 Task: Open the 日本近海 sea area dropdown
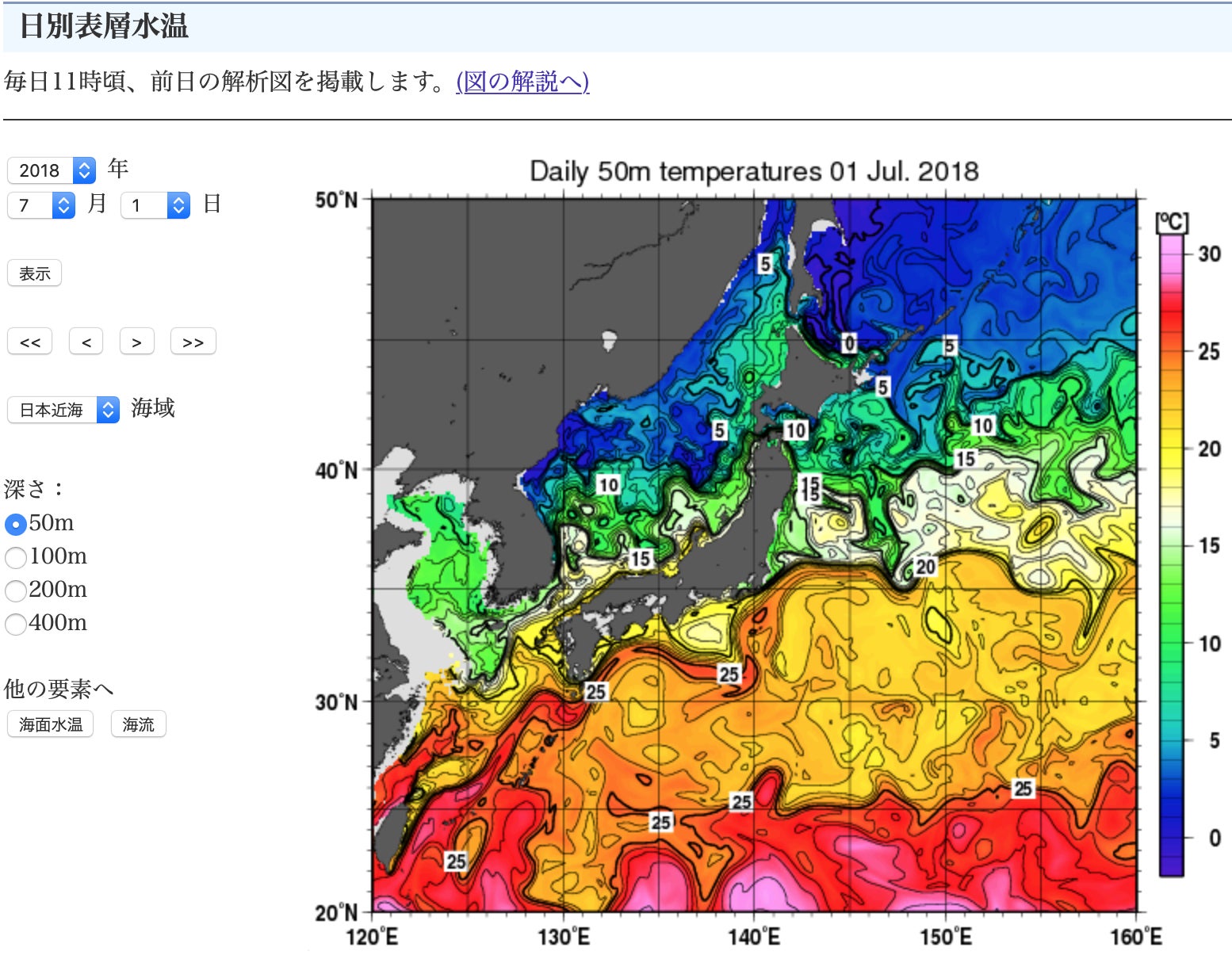[63, 410]
